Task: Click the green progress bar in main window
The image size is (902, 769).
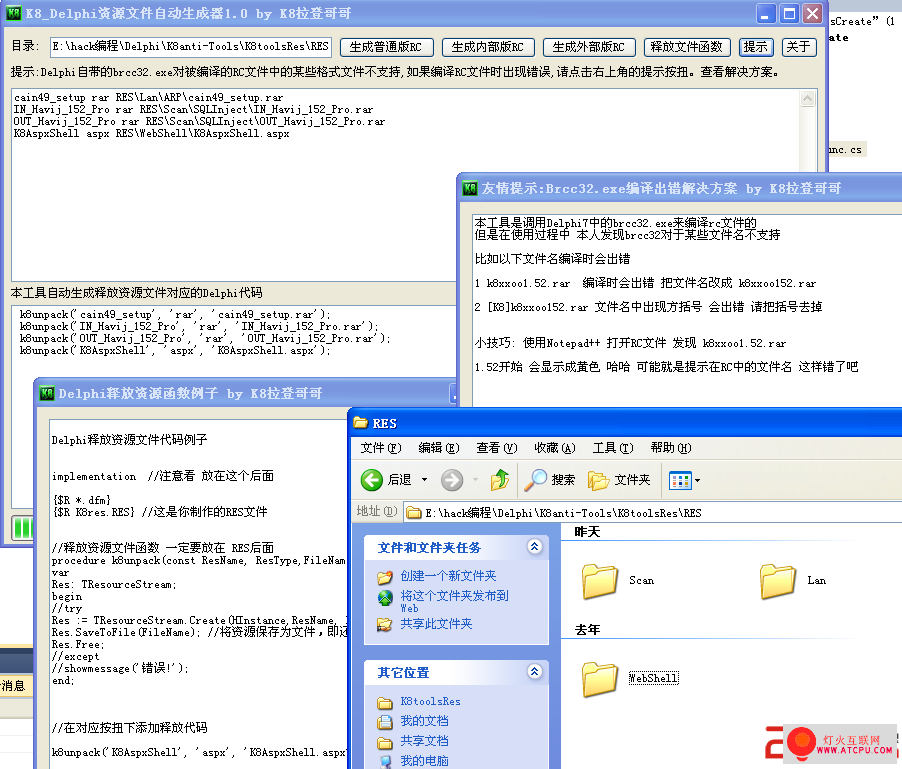Action: (23, 527)
